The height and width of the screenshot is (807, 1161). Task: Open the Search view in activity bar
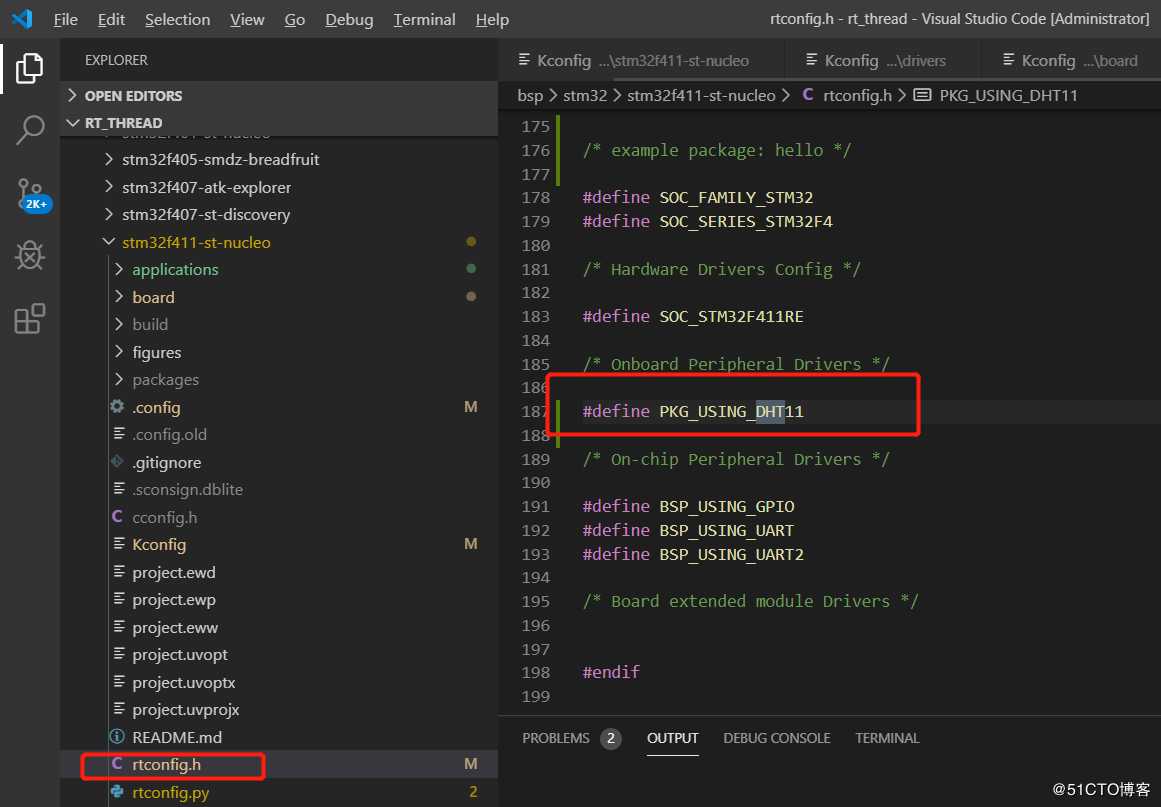point(30,130)
